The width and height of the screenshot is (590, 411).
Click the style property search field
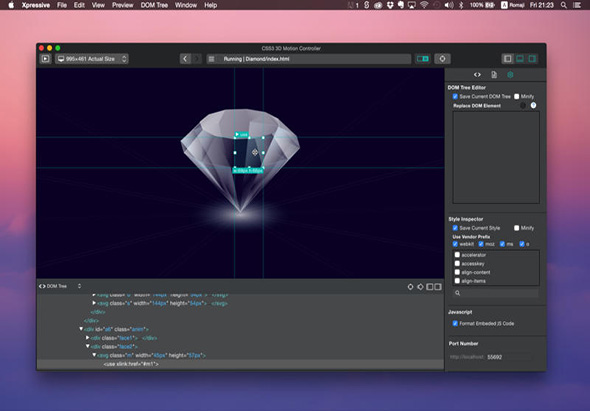coord(496,293)
